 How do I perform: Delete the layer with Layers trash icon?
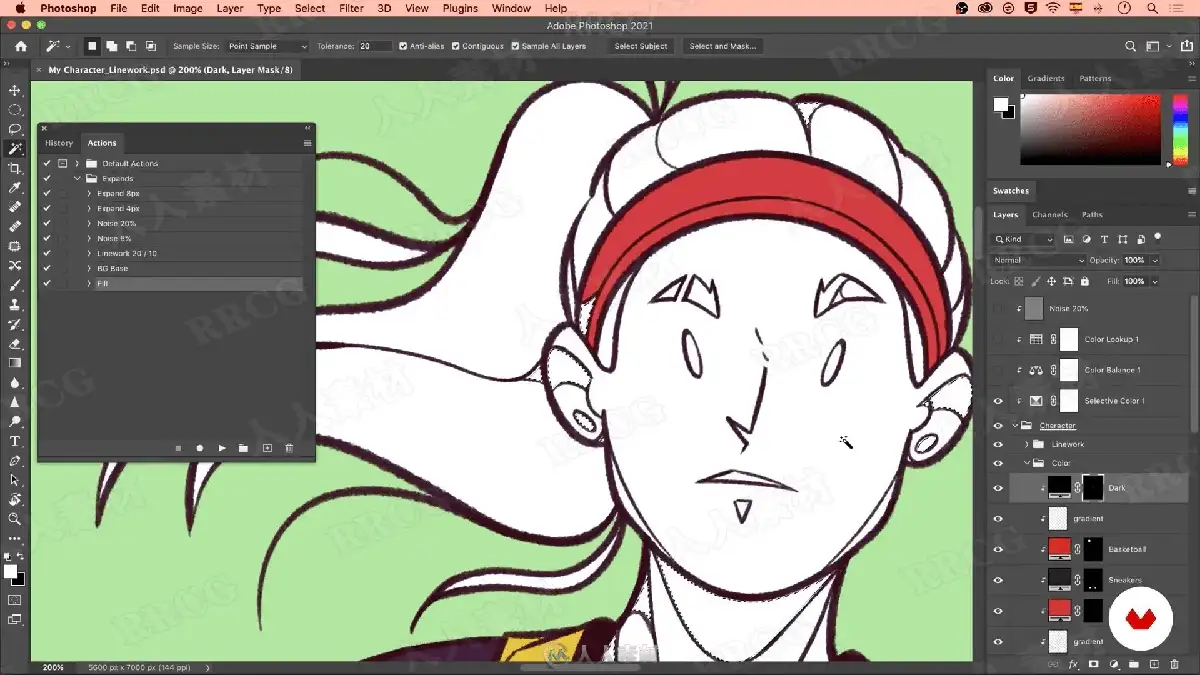1174,664
